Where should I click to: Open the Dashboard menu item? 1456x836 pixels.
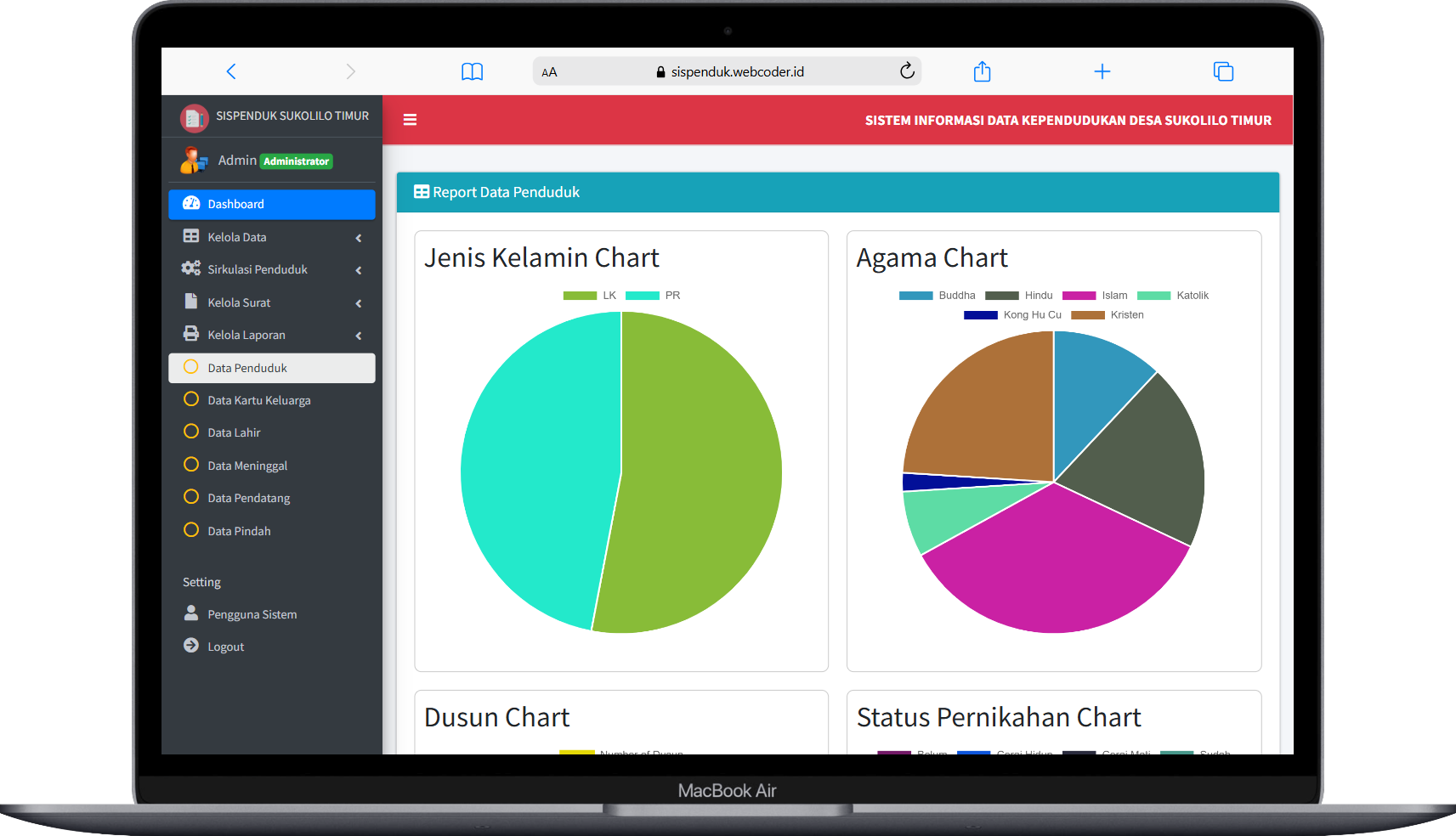272,204
